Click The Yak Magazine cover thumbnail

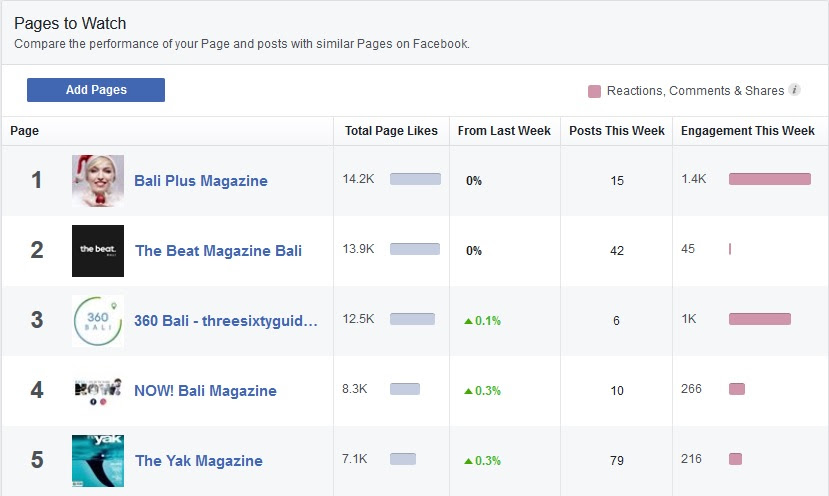point(98,460)
